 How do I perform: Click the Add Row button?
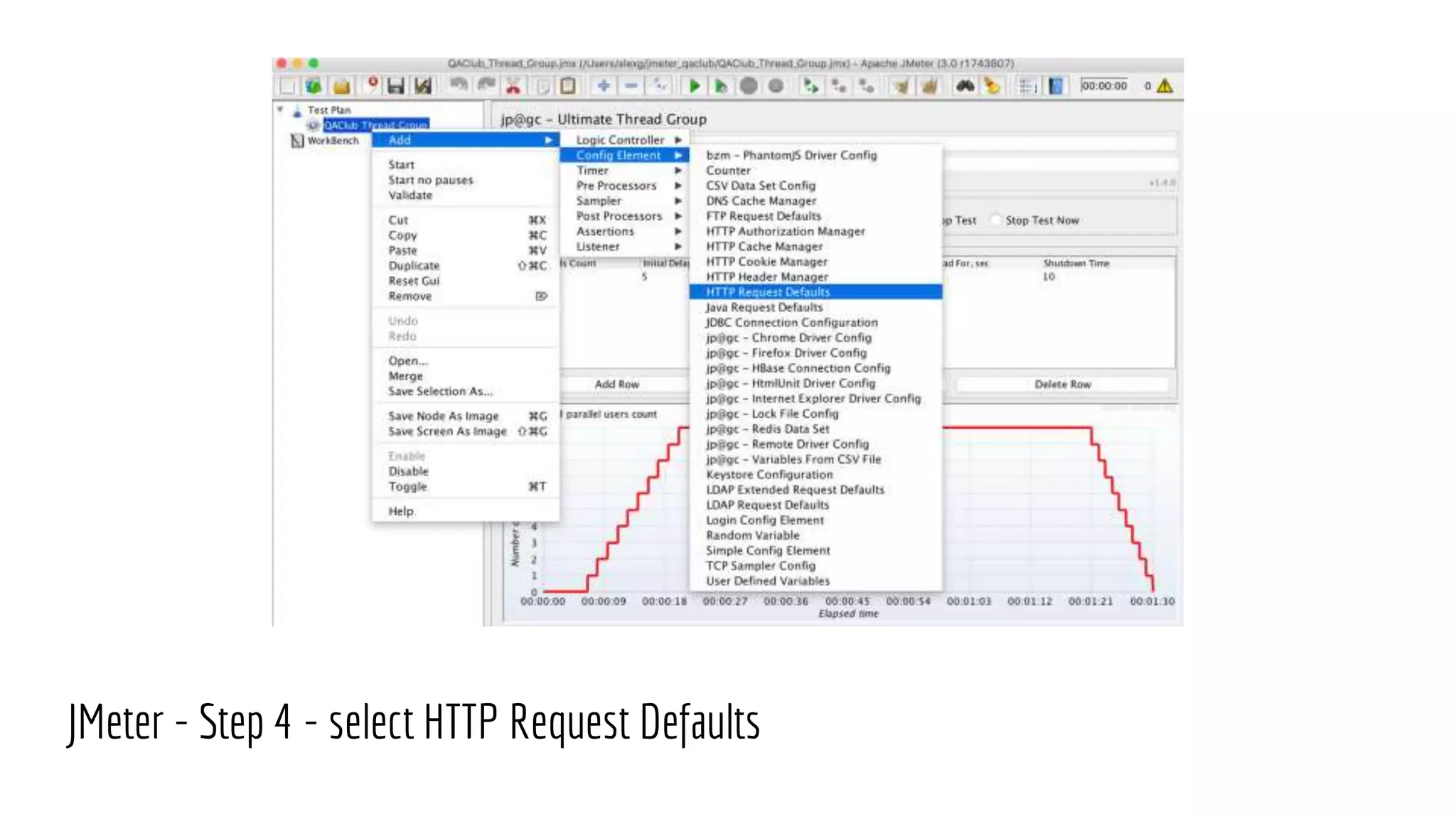coord(617,385)
